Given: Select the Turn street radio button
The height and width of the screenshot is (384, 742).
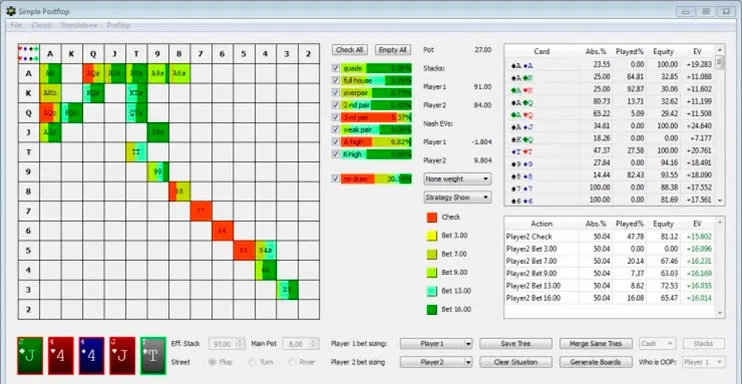Looking at the screenshot, I should [252, 362].
